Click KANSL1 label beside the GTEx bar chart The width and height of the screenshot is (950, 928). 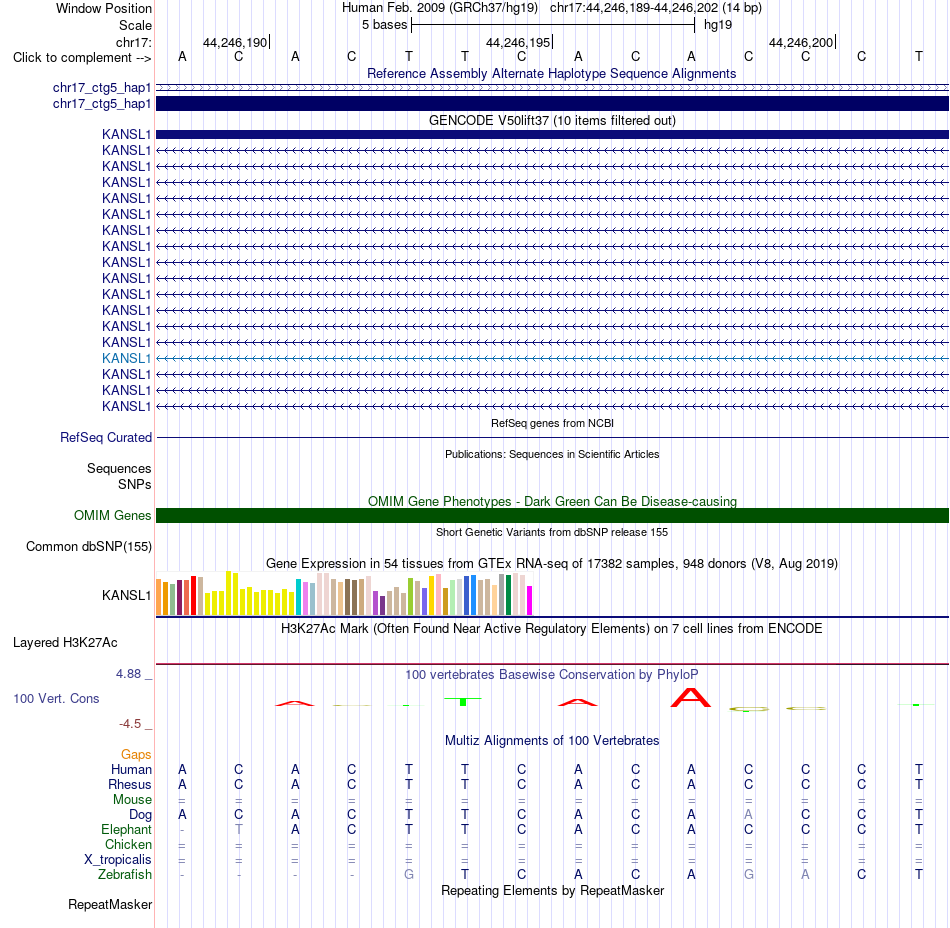coord(126,595)
